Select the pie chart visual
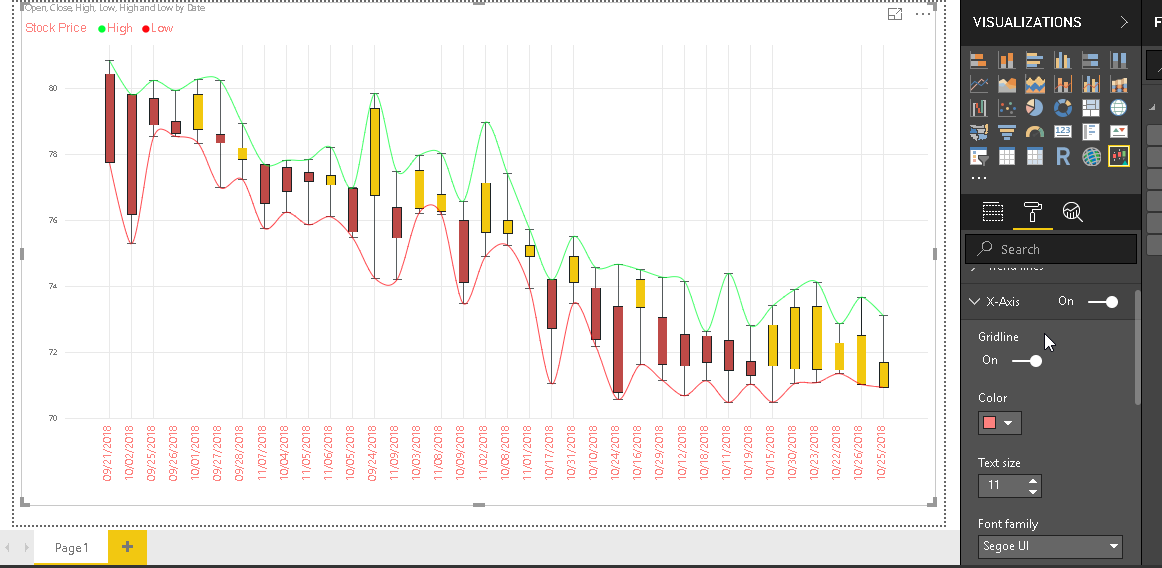Viewport: 1162px width, 568px height. 1035,108
